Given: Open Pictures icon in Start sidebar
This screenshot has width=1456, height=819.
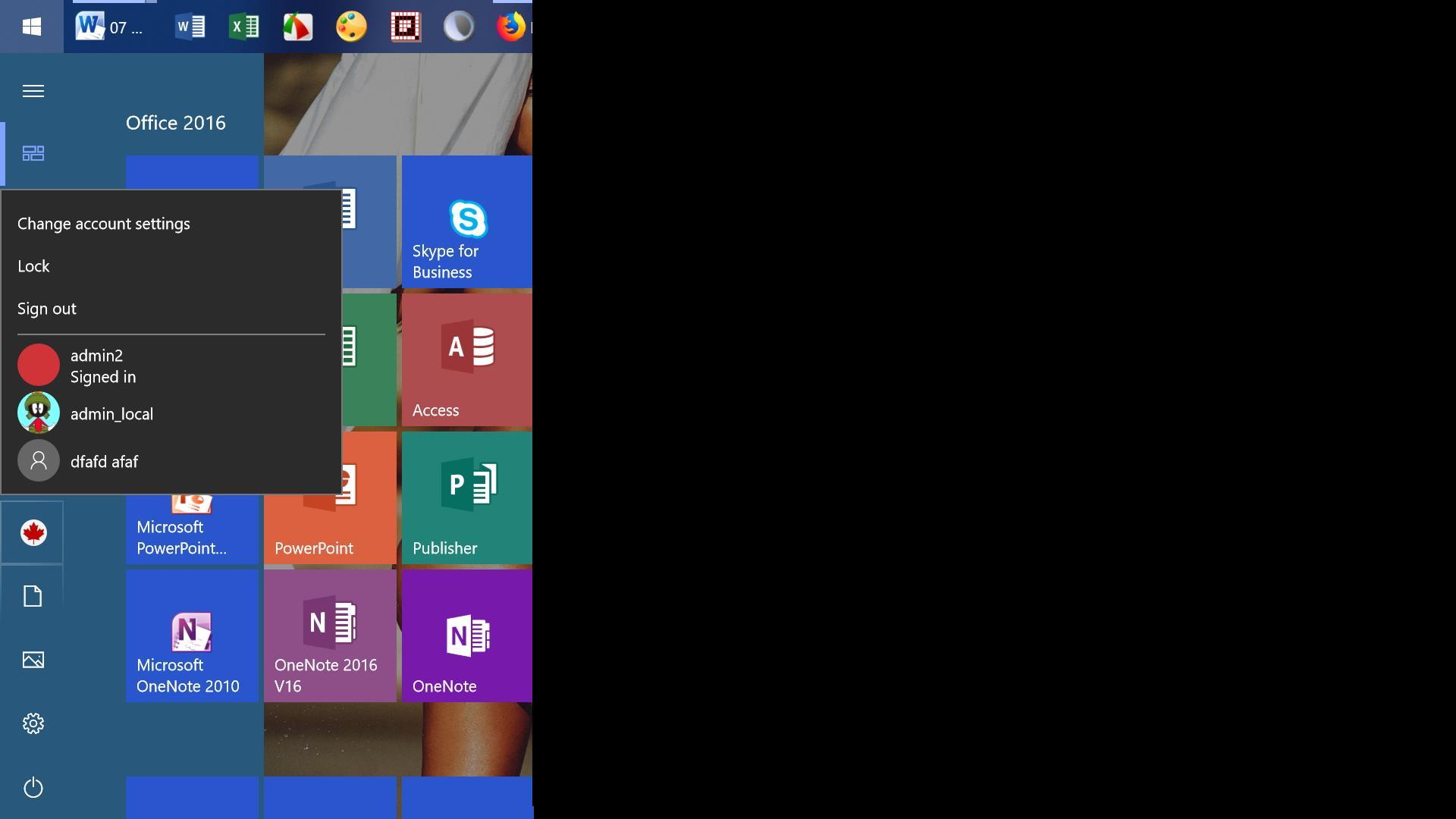Looking at the screenshot, I should pos(33,660).
